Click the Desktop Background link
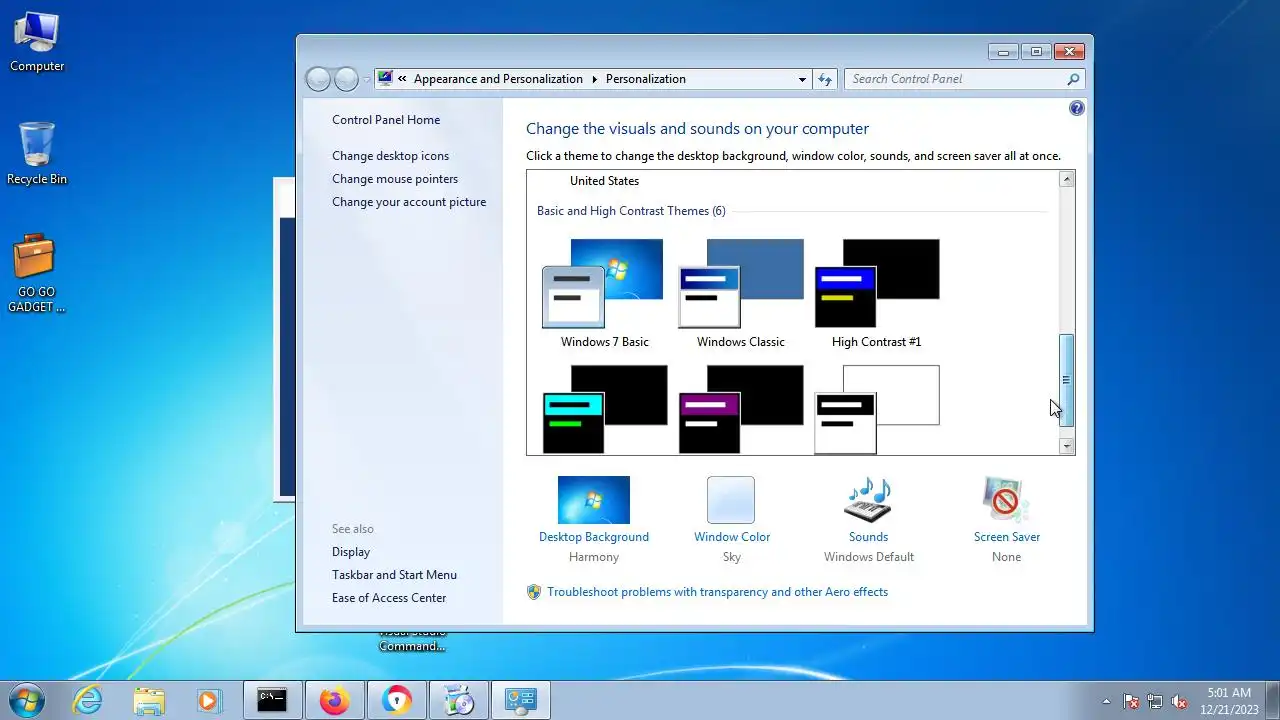This screenshot has height=720, width=1280. (594, 537)
